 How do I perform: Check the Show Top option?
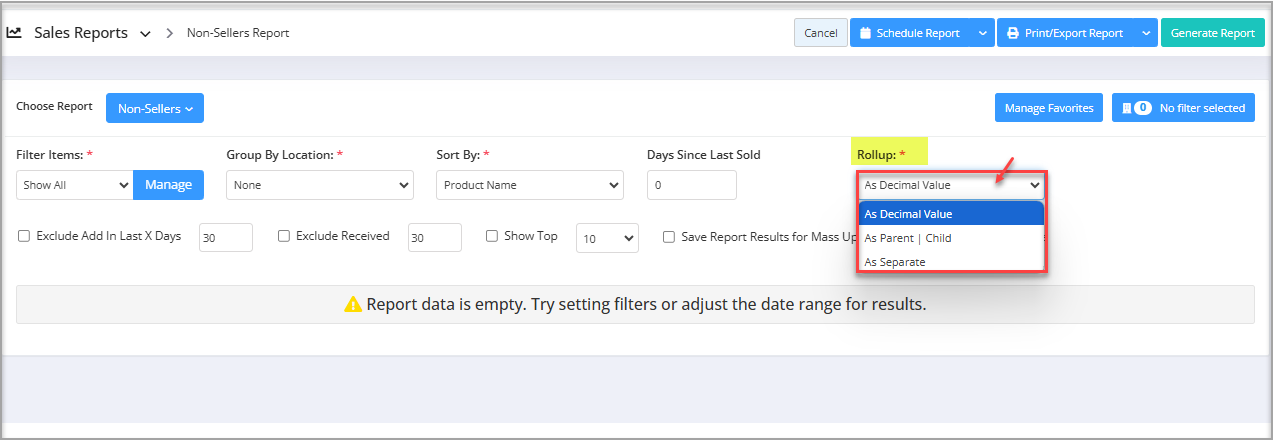click(492, 237)
